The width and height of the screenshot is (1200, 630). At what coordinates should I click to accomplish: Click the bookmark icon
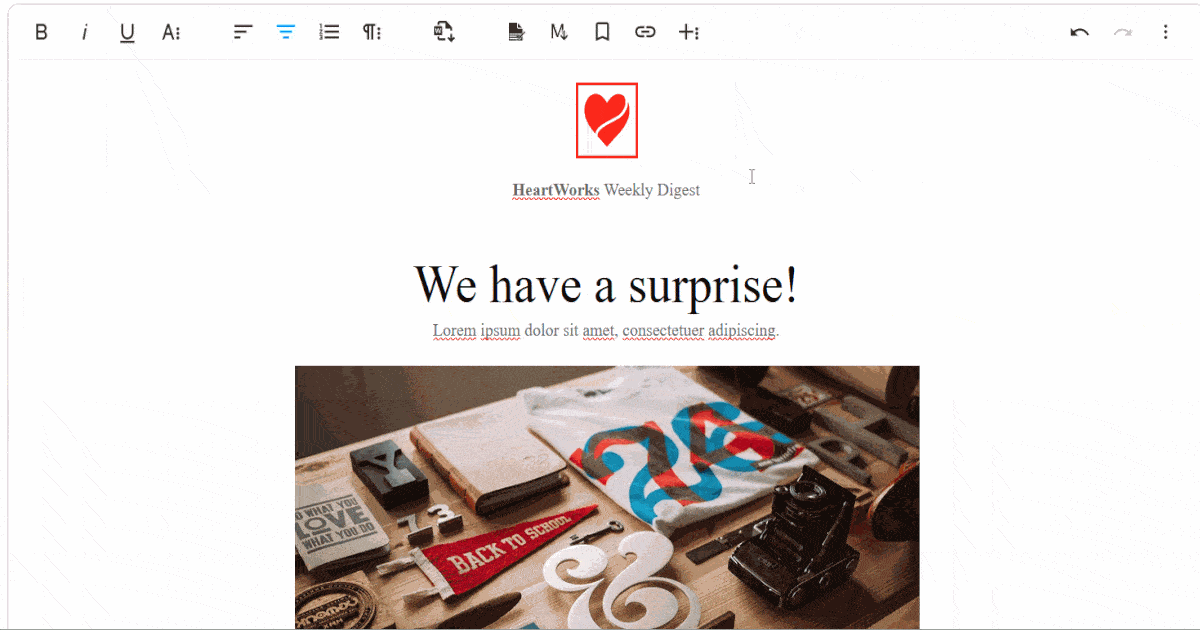pos(602,32)
